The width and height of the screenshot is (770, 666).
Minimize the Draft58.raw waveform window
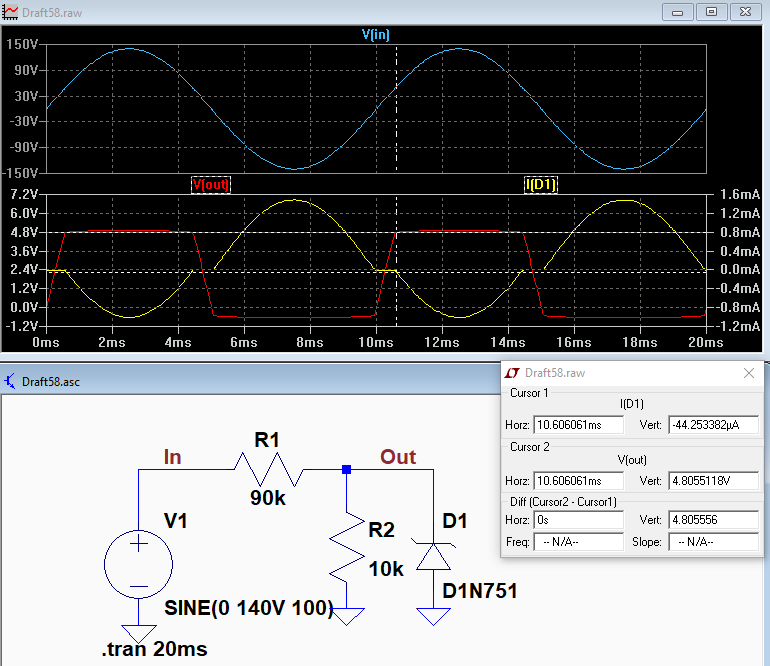[x=678, y=12]
